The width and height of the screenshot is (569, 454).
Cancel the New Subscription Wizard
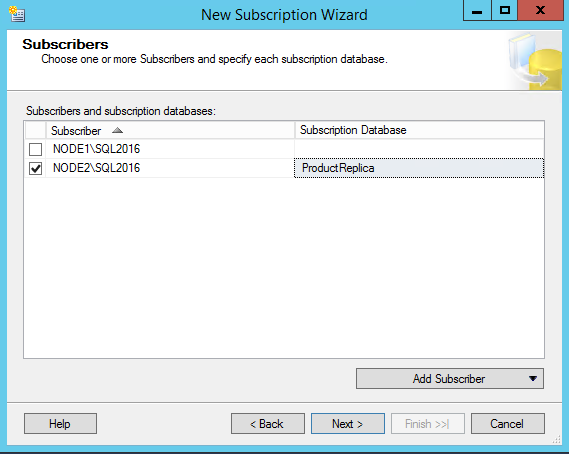point(508,424)
